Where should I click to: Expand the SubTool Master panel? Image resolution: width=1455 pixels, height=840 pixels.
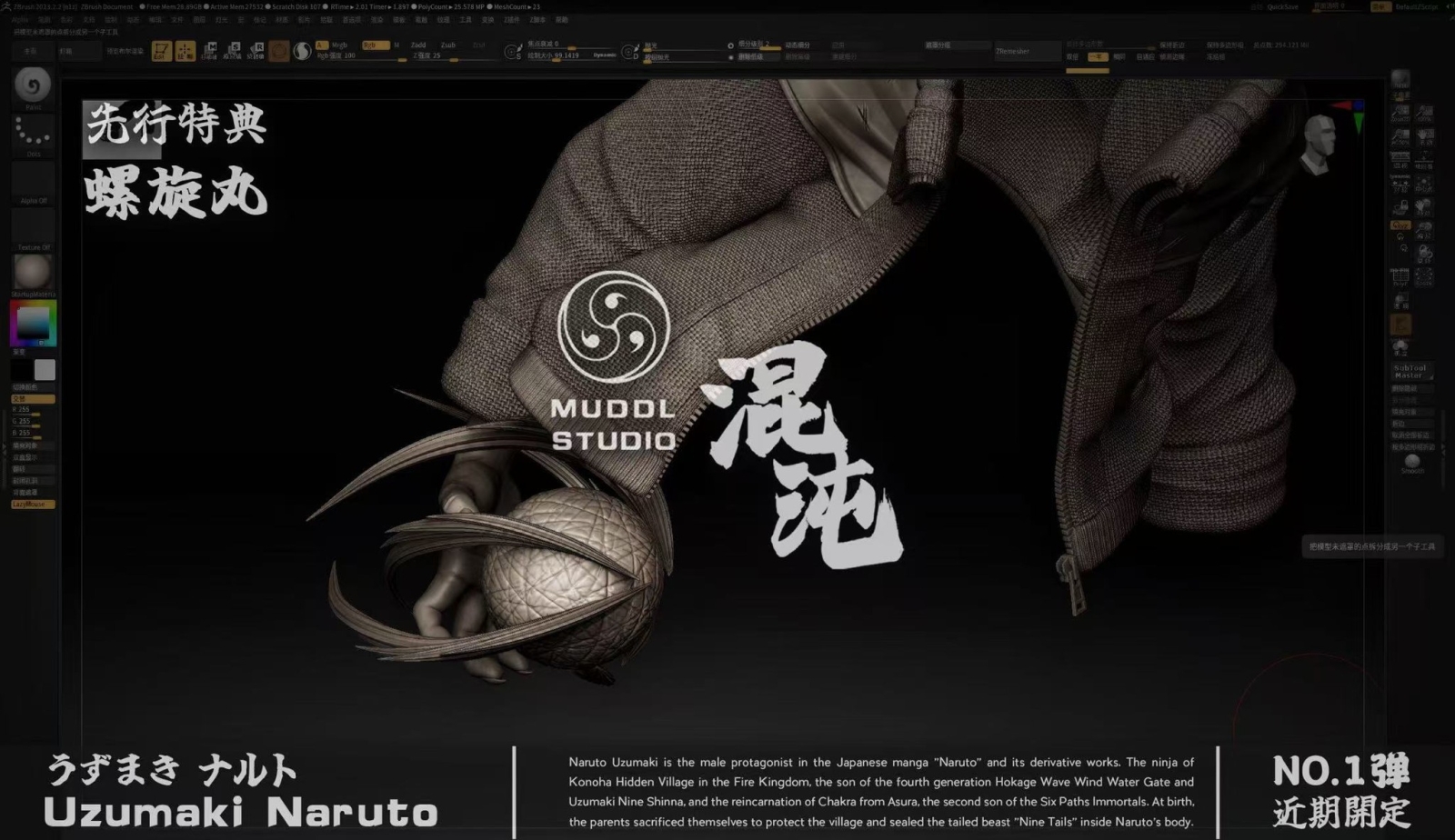[x=1410, y=372]
